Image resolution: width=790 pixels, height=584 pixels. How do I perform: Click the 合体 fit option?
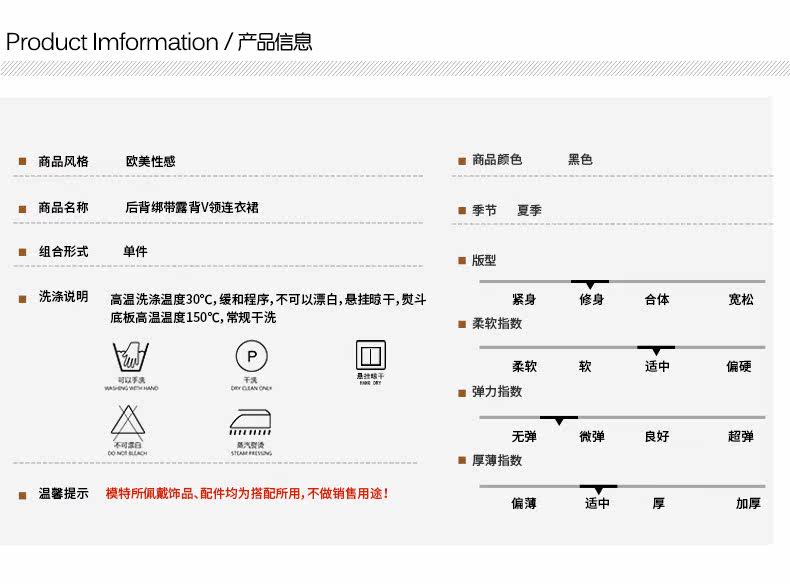657,299
